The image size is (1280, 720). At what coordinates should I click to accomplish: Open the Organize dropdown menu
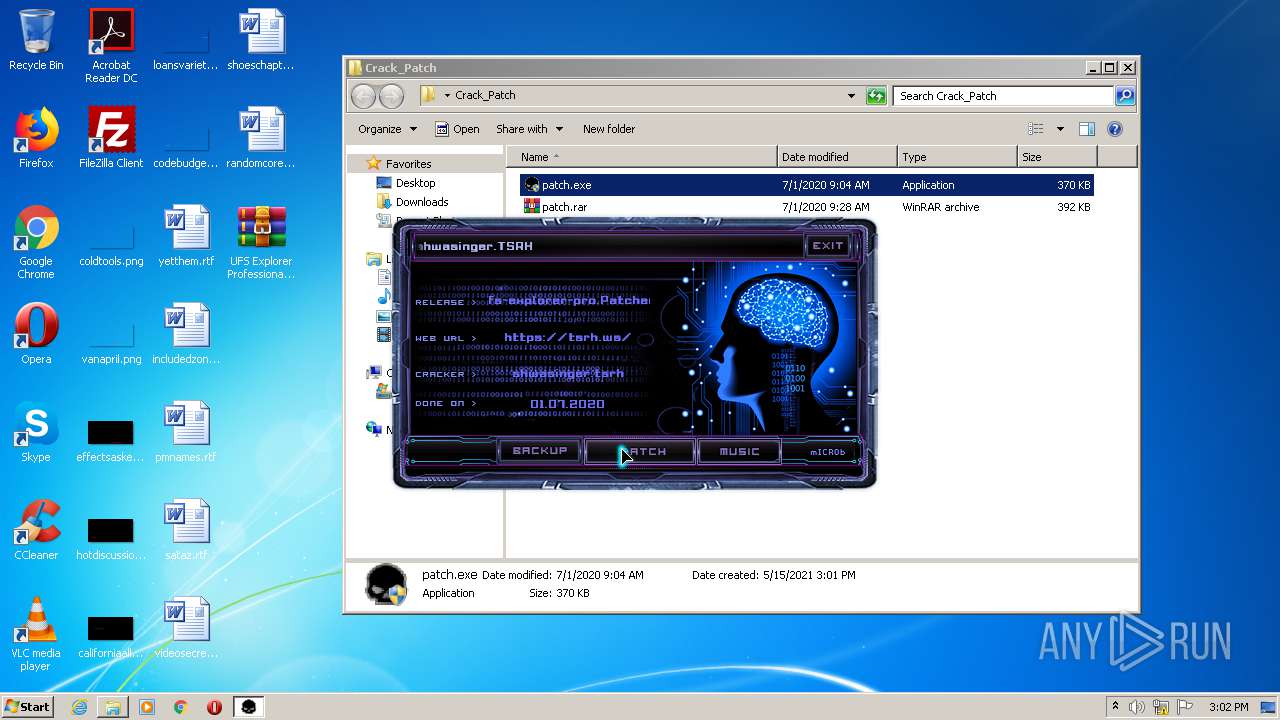(387, 129)
